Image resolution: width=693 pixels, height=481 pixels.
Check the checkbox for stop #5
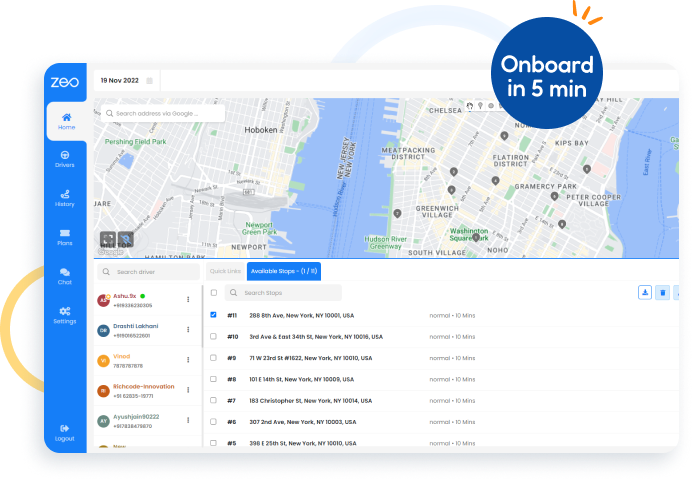click(213, 443)
